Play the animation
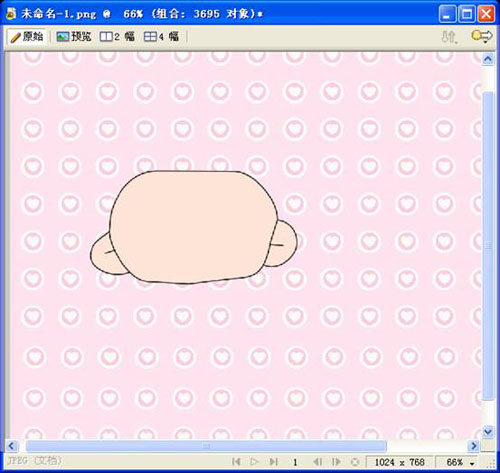Image resolution: width=500 pixels, height=473 pixels. coord(254,462)
